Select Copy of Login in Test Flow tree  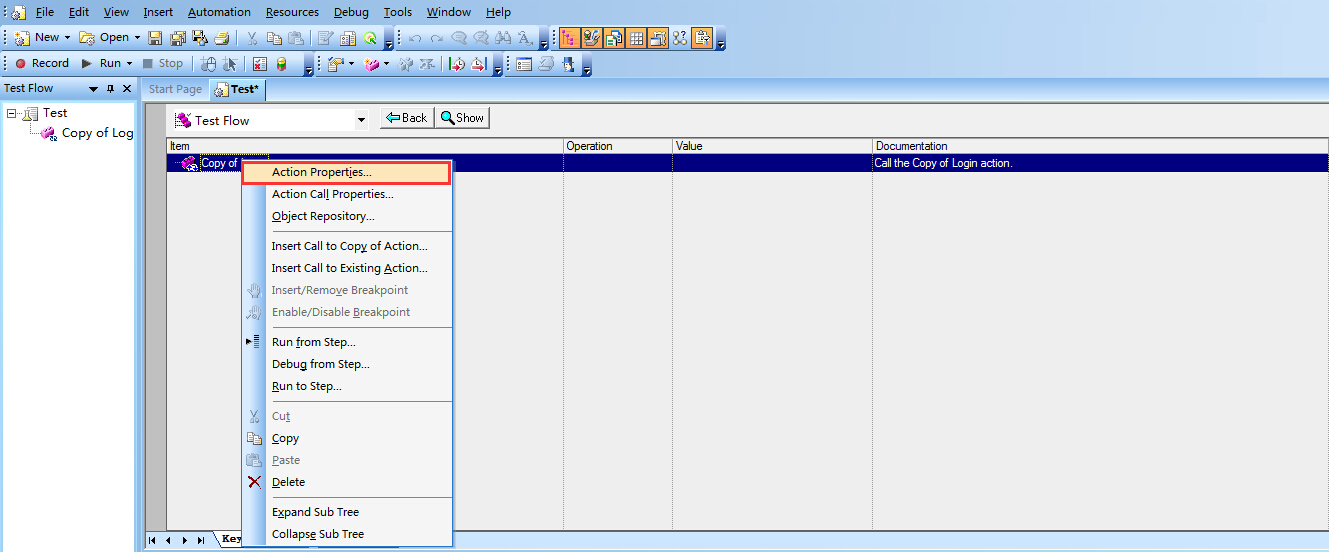coord(97,133)
